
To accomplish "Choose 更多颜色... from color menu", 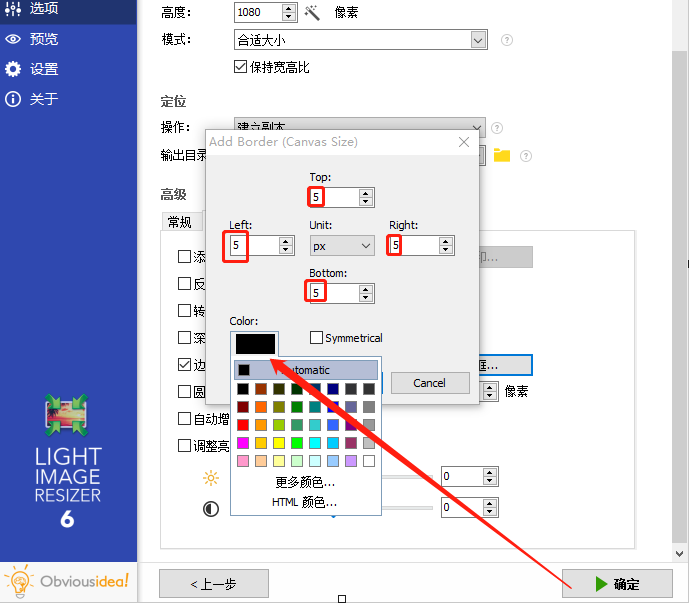I will click(305, 482).
